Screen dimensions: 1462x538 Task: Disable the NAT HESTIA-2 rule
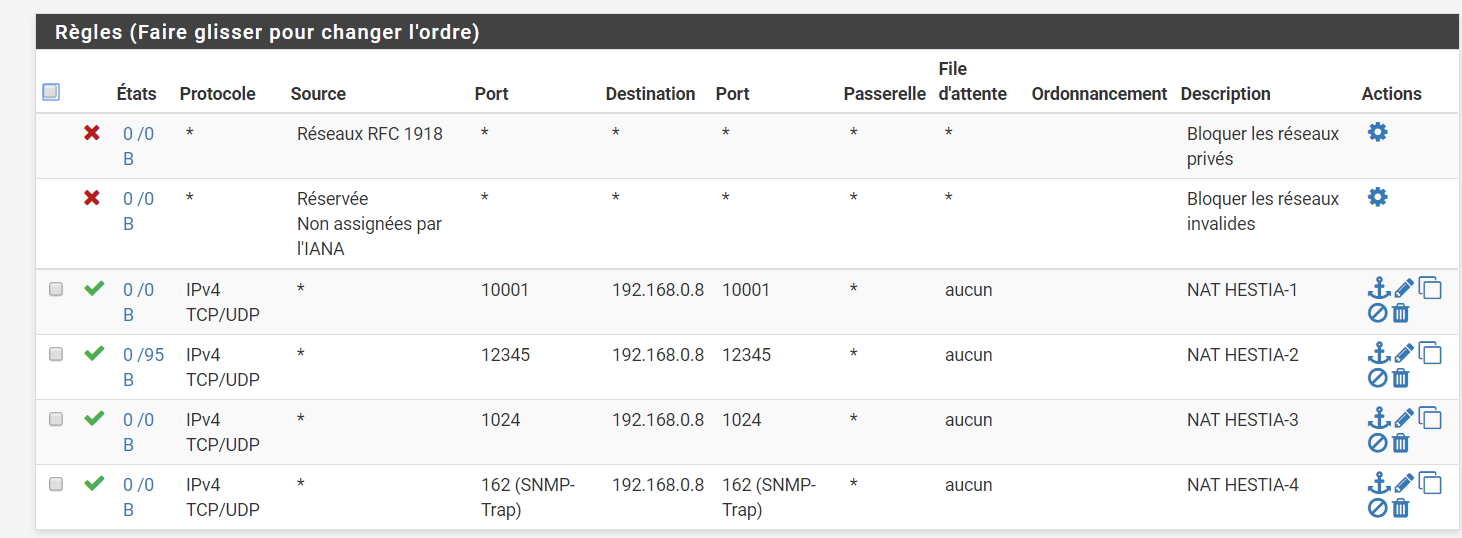(x=1377, y=378)
